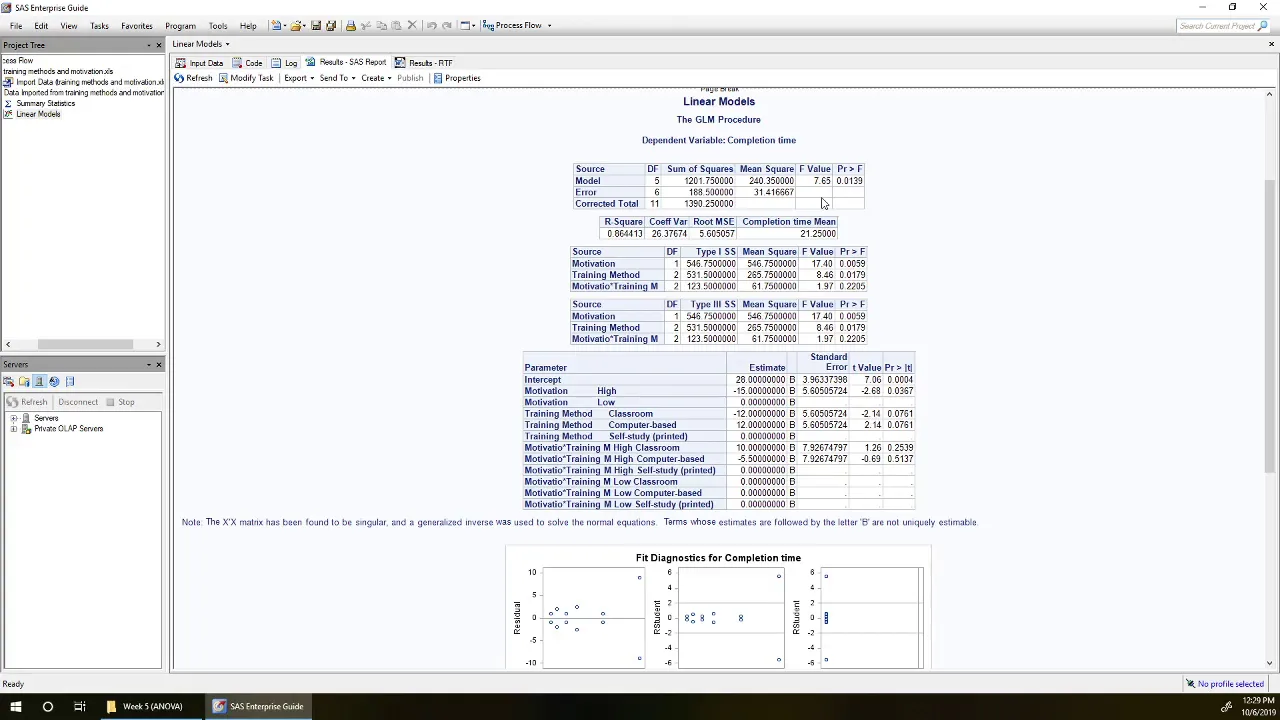Click the workspace layout toolbar icon
The width and height of the screenshot is (1280, 720).
(466, 25)
